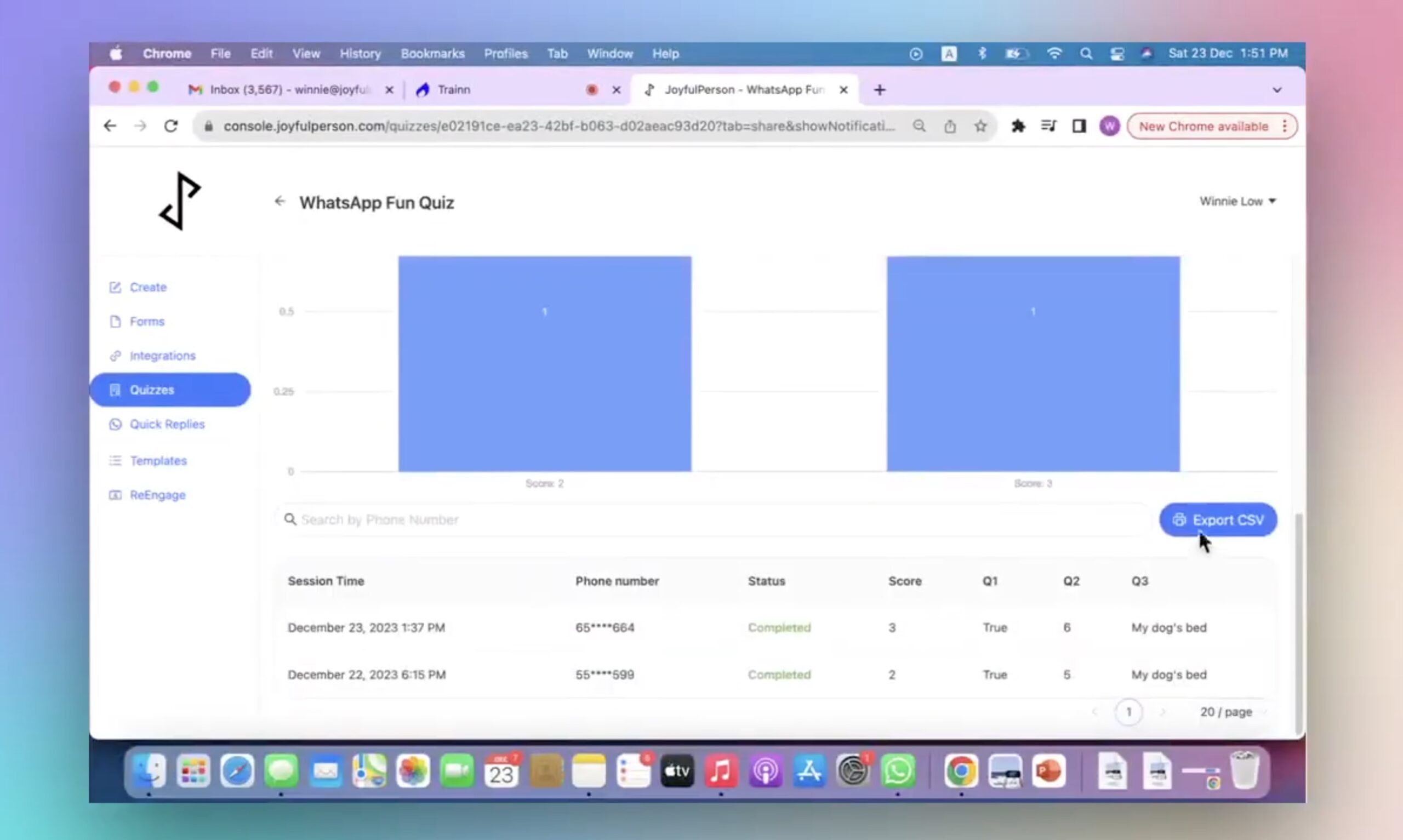Click the back arrow next to WhatsApp Fun Quiz
The width and height of the screenshot is (1403, 840).
281,201
